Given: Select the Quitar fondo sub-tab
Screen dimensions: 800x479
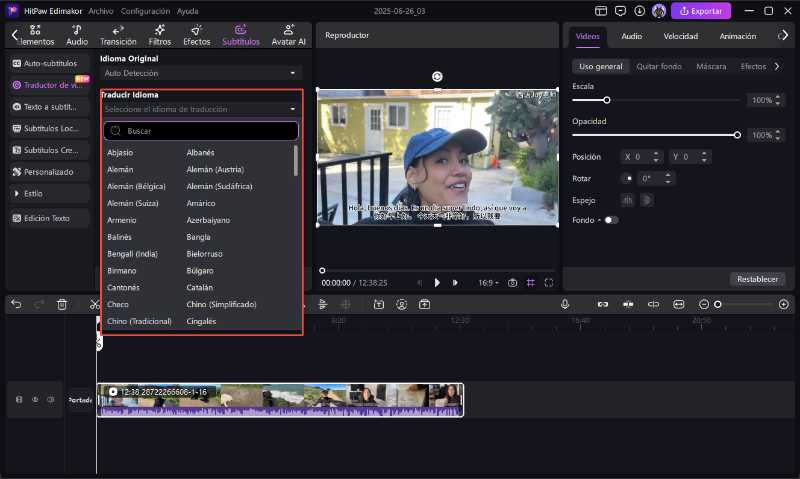Looking at the screenshot, I should pyautogui.click(x=659, y=66).
